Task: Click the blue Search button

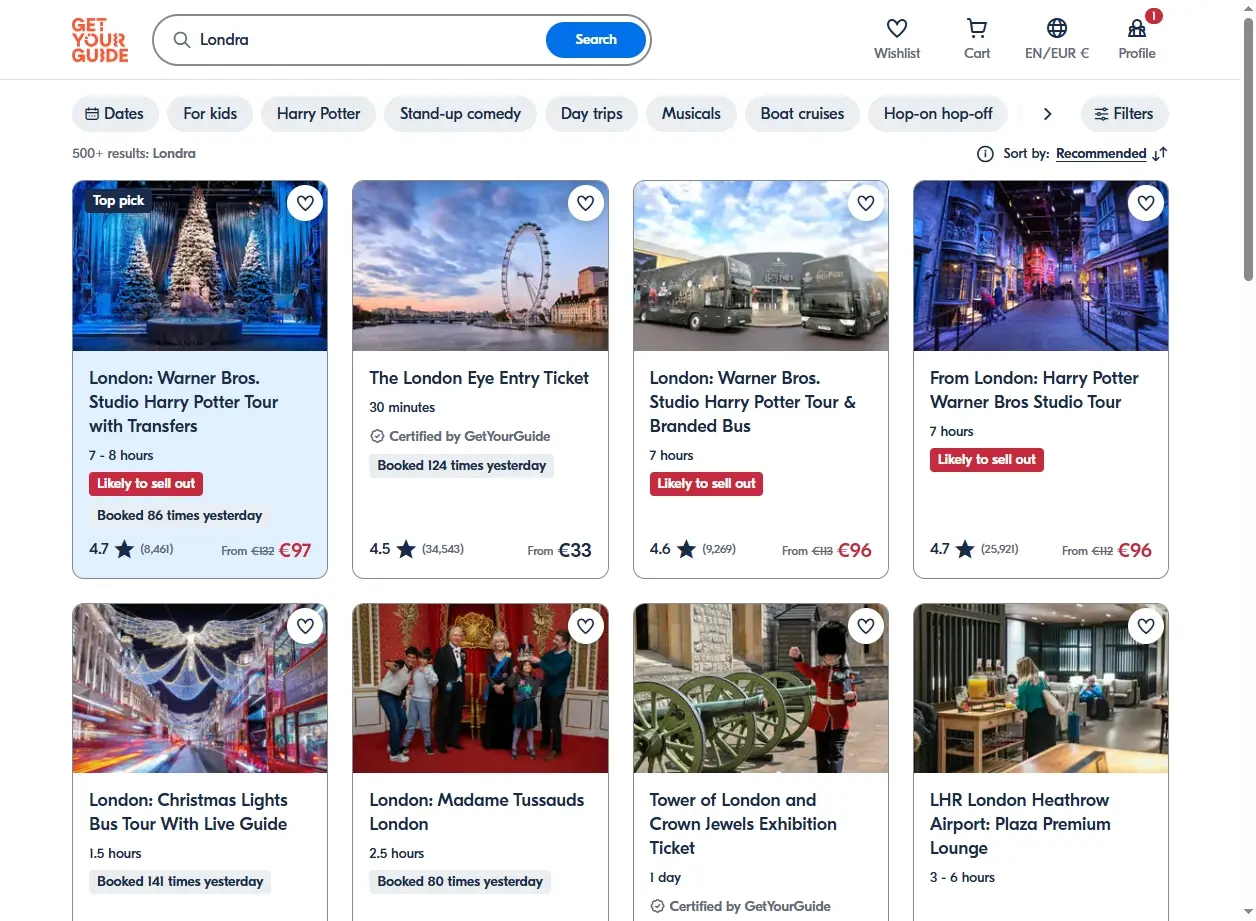Action: tap(596, 40)
